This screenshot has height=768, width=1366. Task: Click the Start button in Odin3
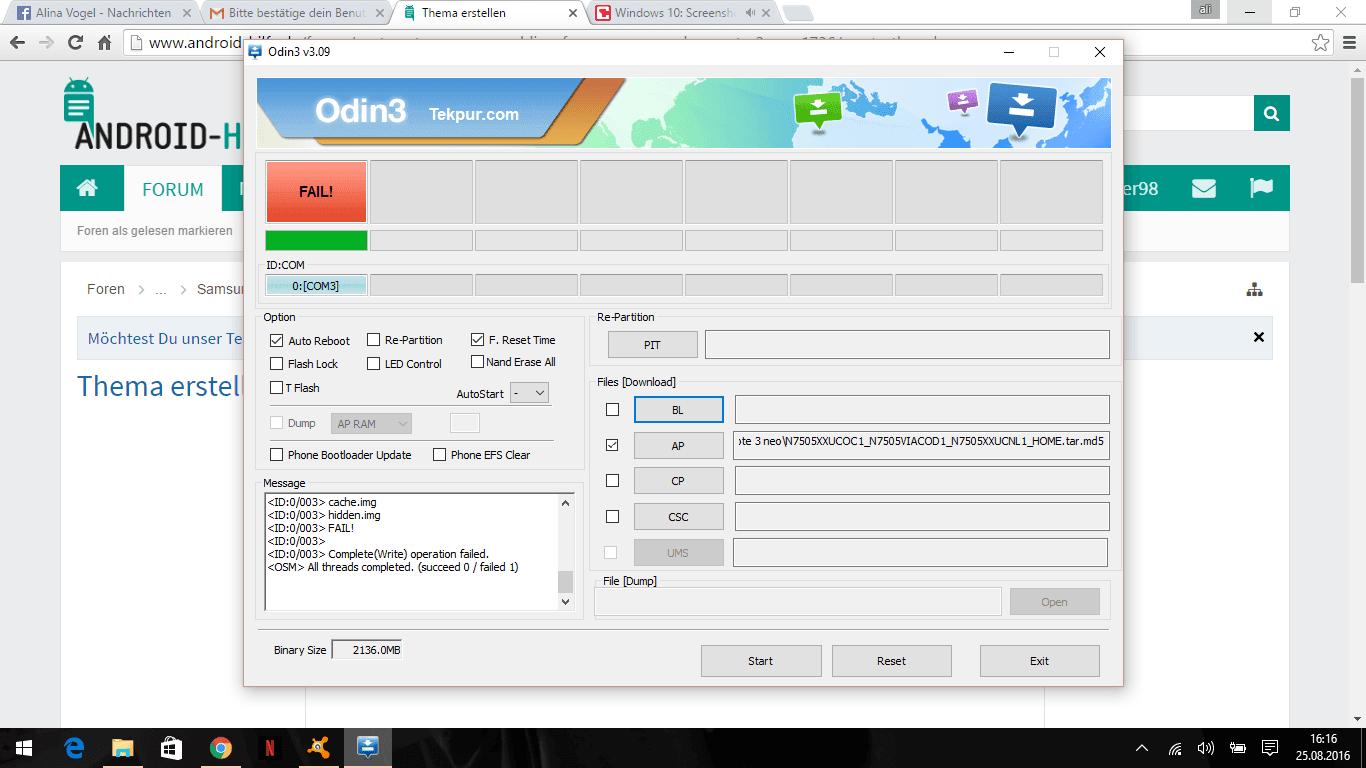[761, 661]
